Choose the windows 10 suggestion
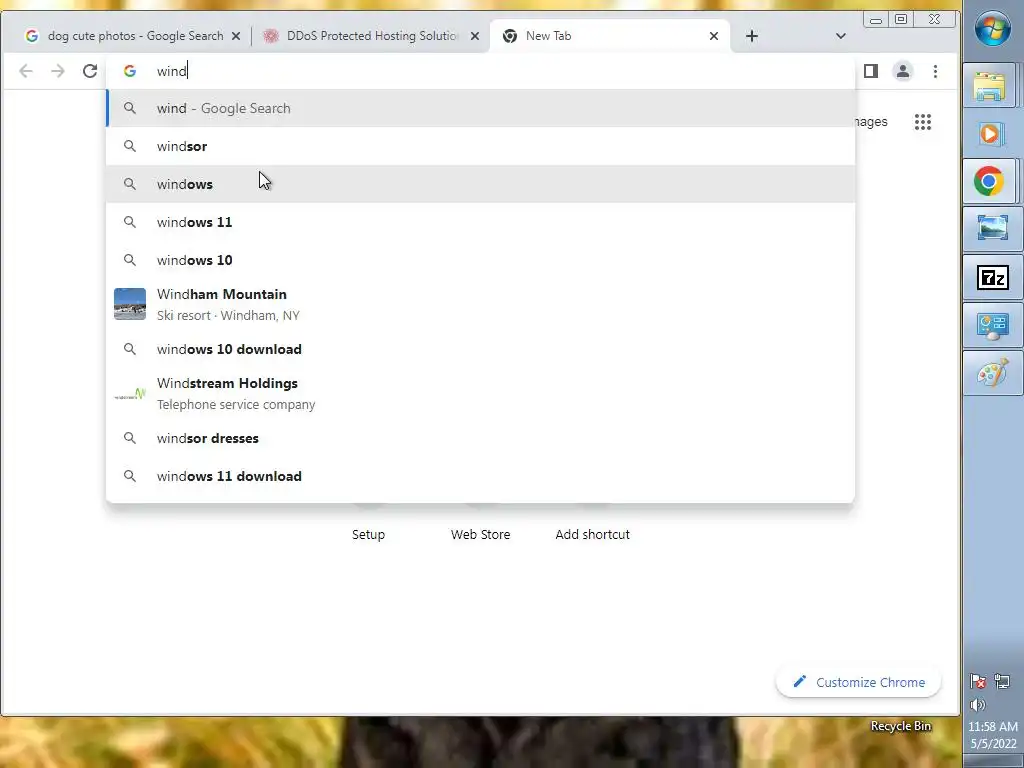 (480, 260)
